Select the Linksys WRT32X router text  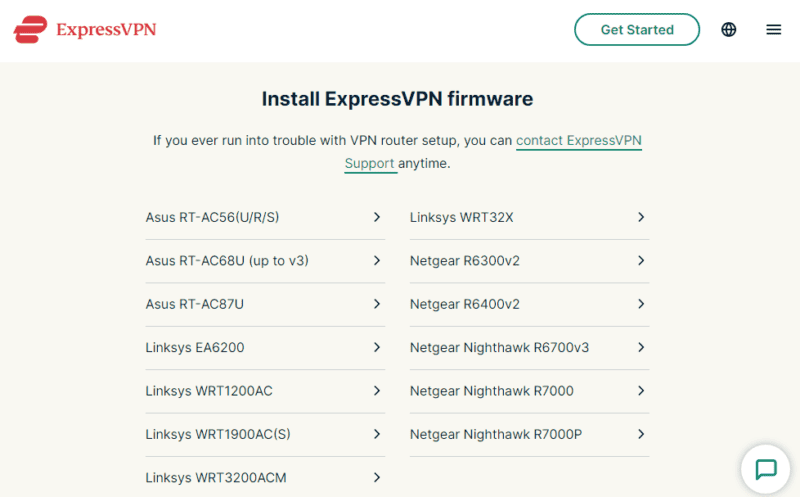pos(462,217)
